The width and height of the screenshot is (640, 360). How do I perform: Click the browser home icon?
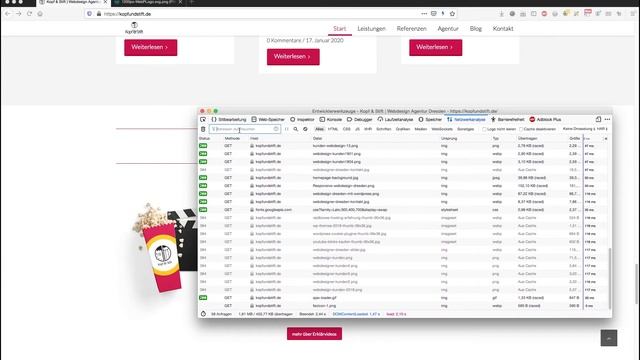[40, 13]
